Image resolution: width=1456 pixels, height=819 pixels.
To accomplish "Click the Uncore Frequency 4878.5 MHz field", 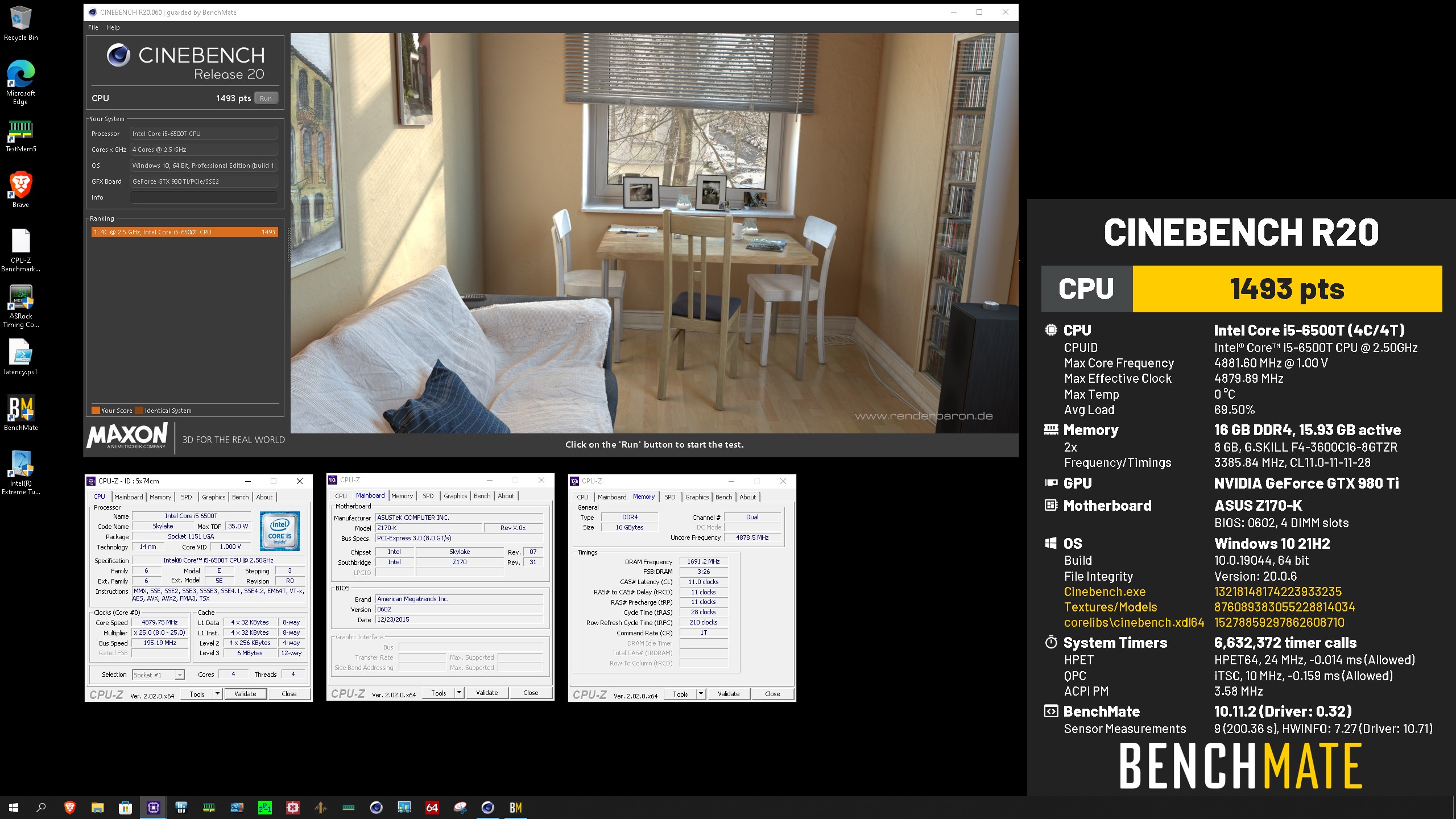I will tap(752, 537).
